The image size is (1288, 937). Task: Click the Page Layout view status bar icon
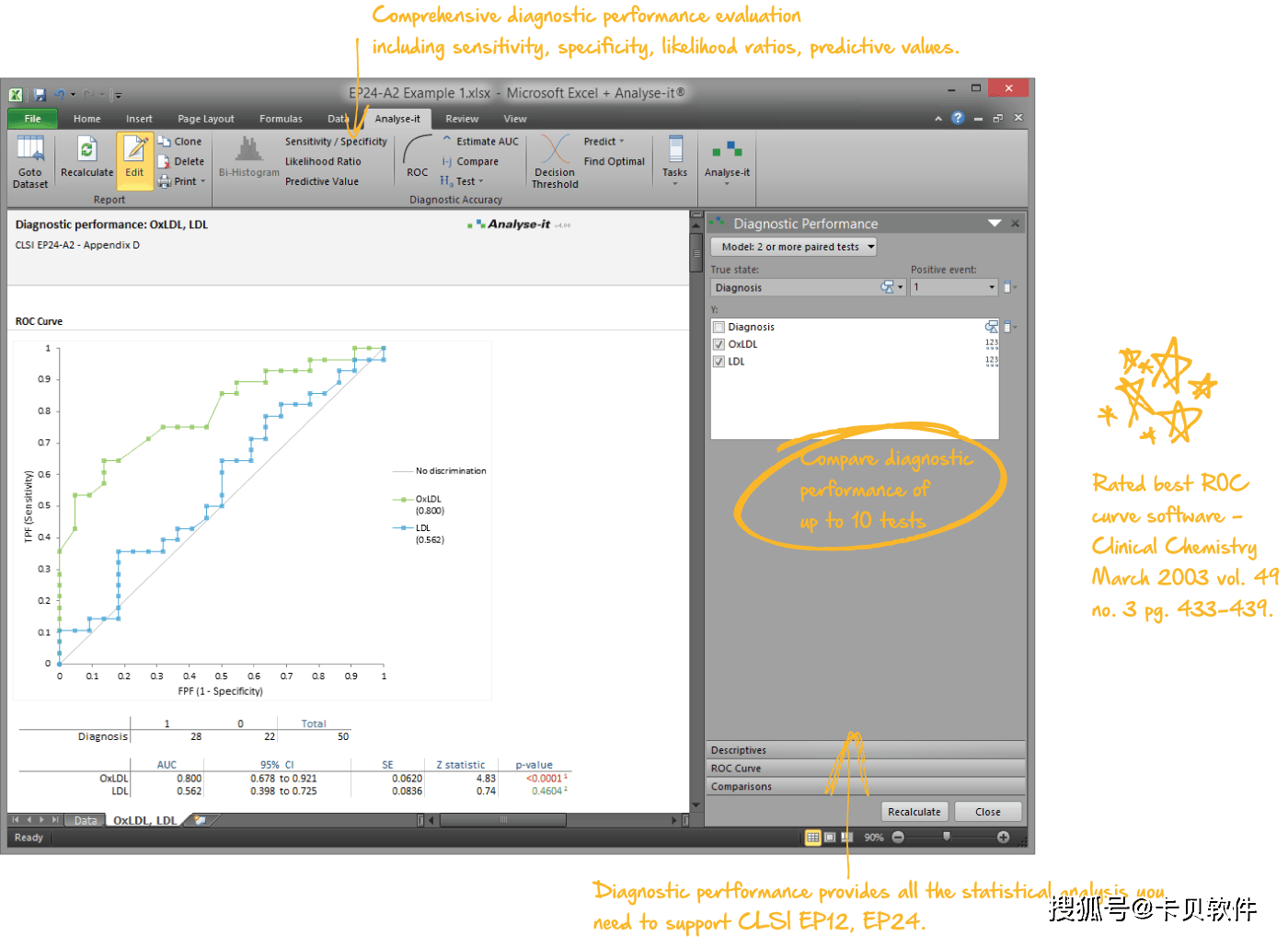pyautogui.click(x=830, y=837)
